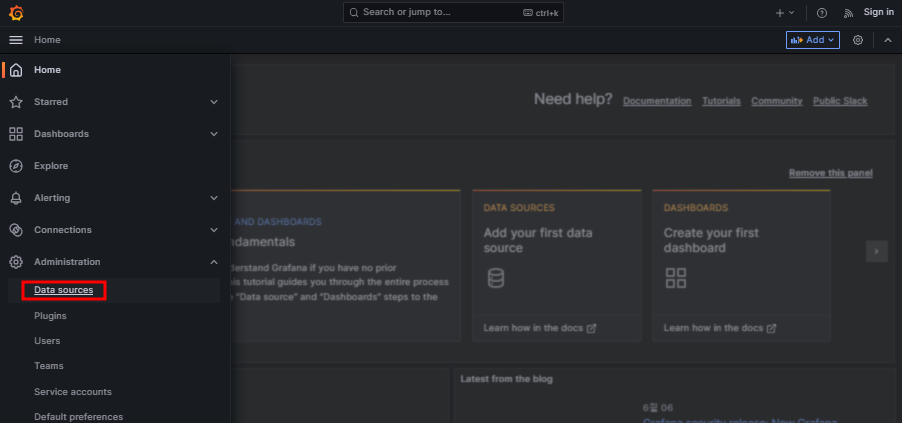This screenshot has width=902, height=423.
Task: Click the Alerting label in sidebar
Action: (52, 198)
